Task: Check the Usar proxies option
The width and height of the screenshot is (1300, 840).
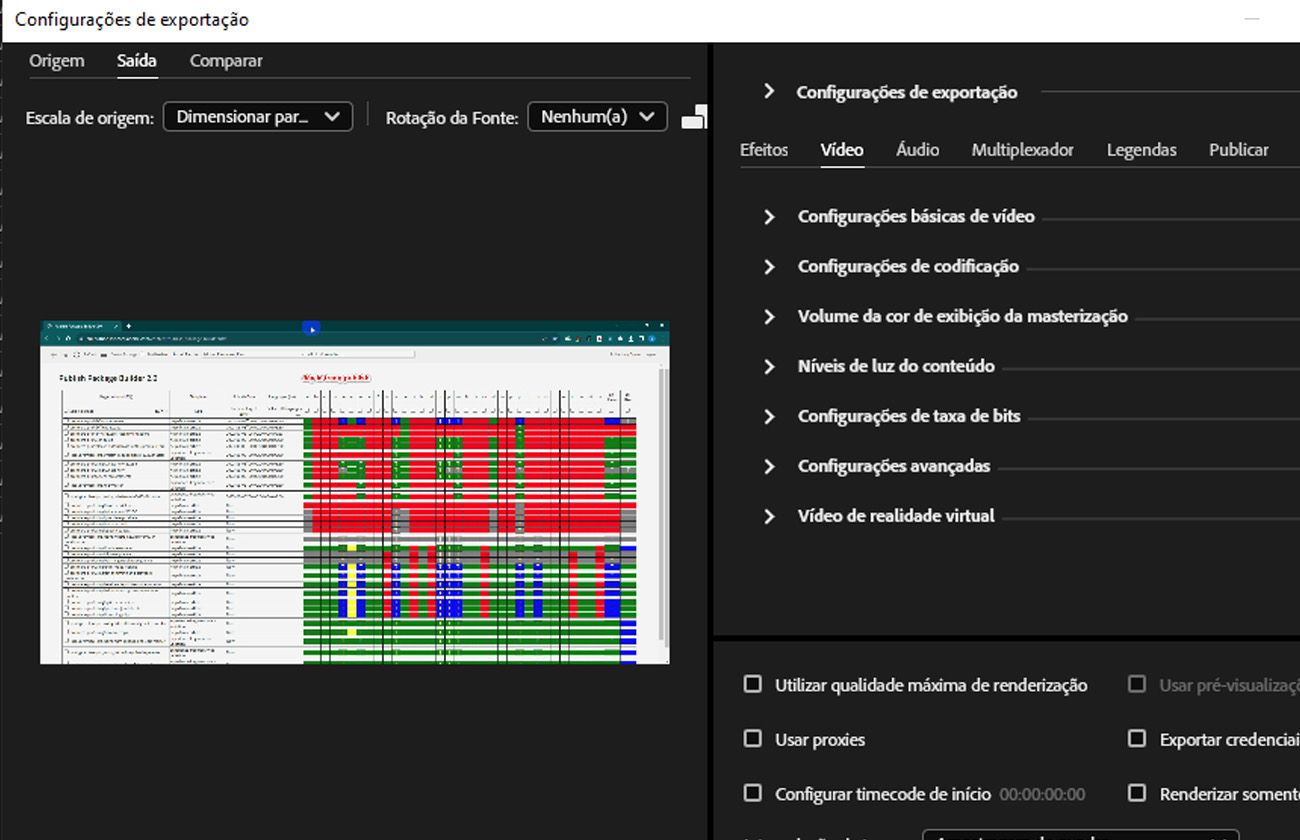Action: click(753, 739)
